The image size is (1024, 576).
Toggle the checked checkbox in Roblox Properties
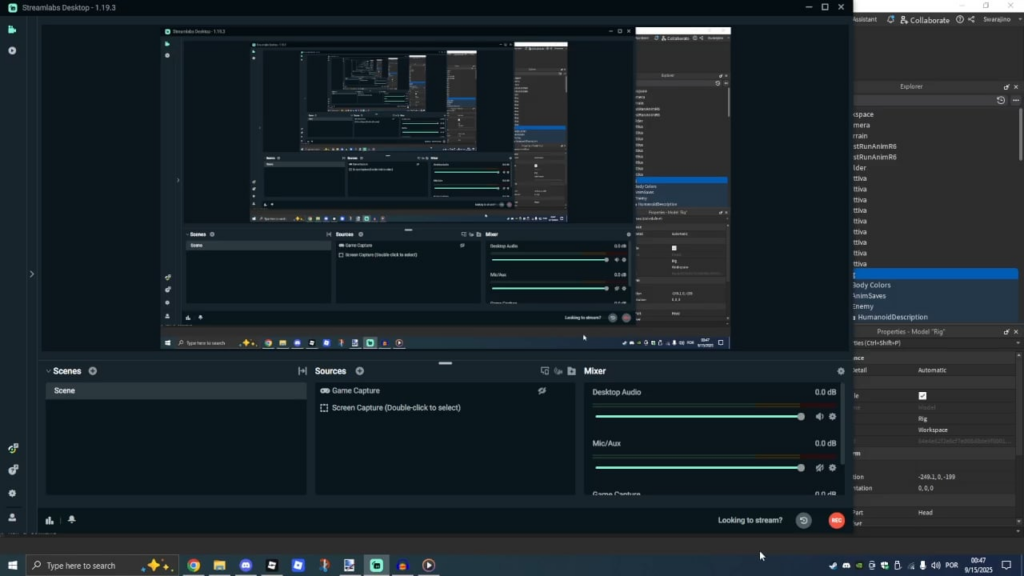(922, 396)
